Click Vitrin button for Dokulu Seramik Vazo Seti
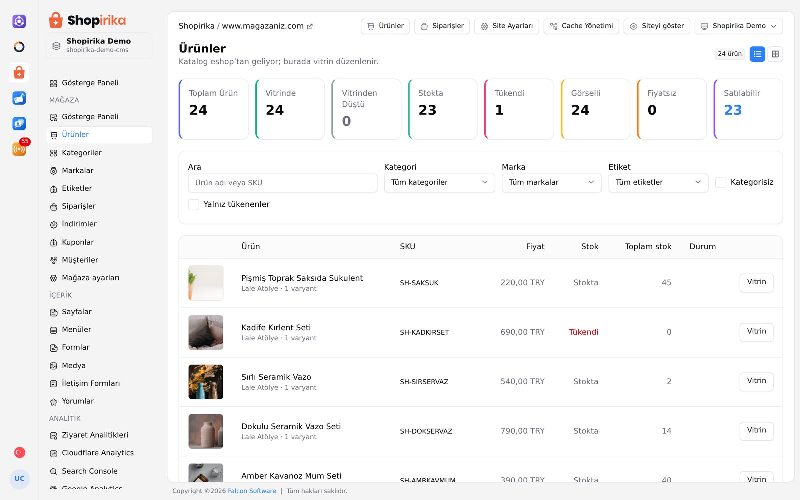Viewport: 800px width, 500px height. tap(756, 431)
